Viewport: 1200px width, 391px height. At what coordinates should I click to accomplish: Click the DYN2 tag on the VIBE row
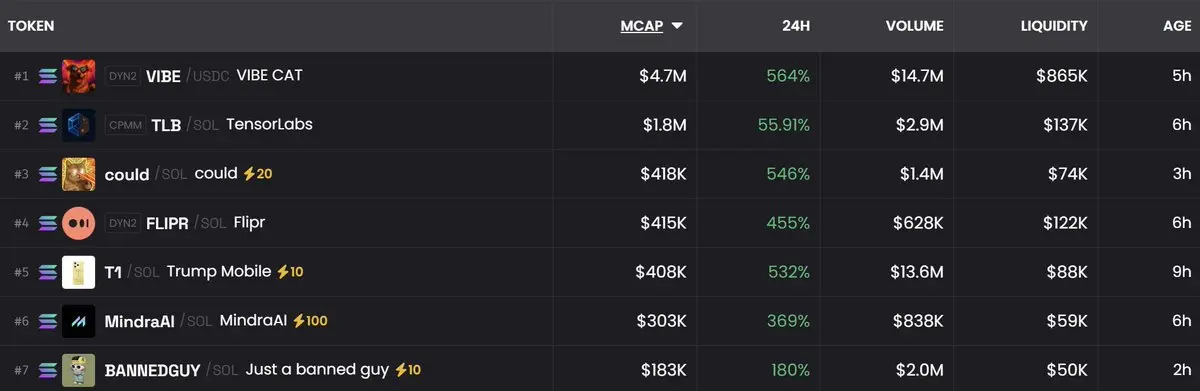[122, 76]
